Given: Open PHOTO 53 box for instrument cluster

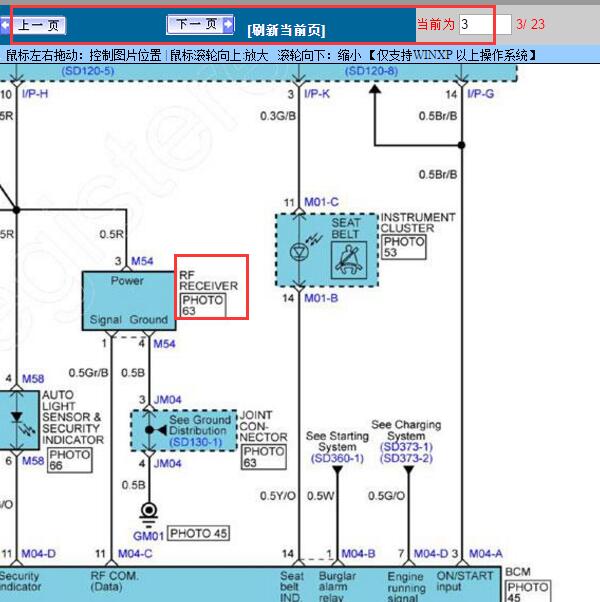Looking at the screenshot, I should click(404, 247).
